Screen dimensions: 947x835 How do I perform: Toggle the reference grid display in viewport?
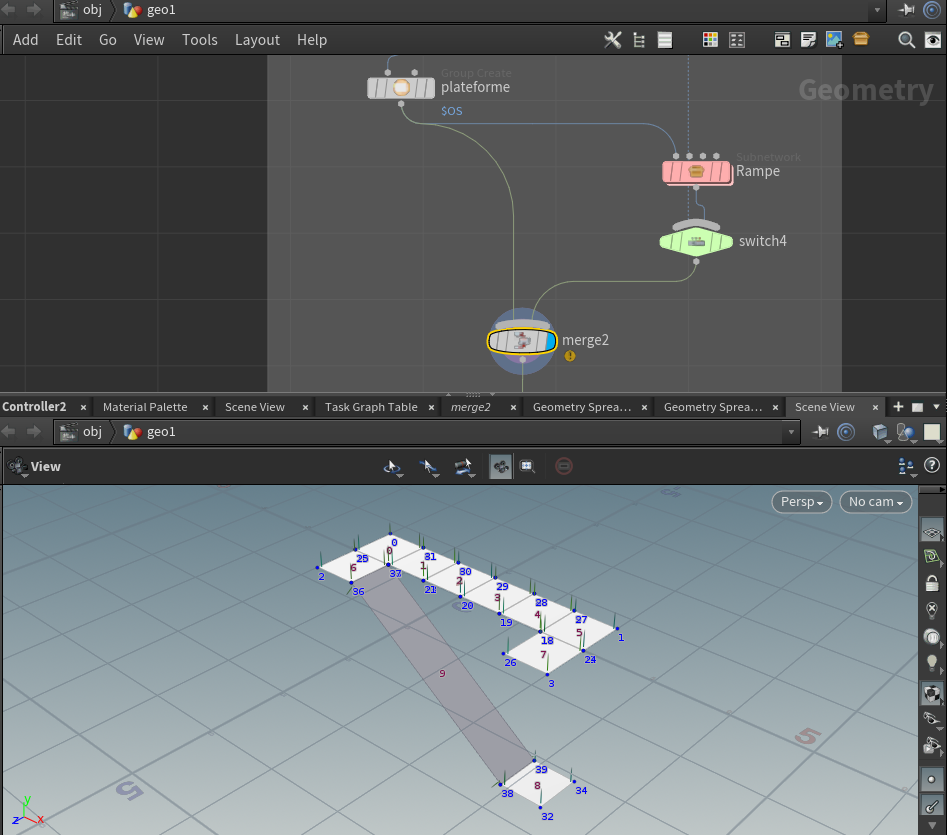(932, 531)
